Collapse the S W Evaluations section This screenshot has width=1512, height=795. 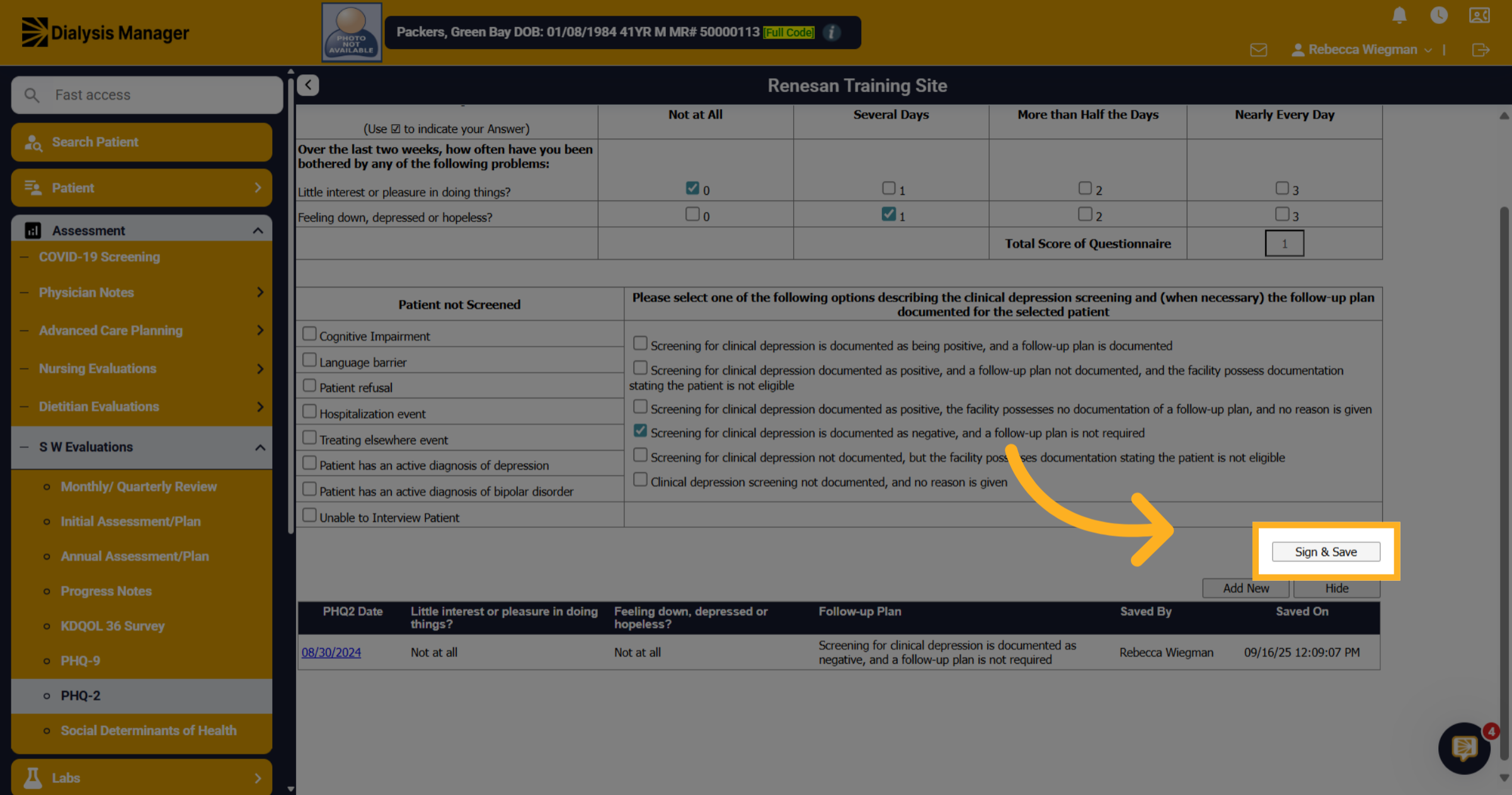260,447
